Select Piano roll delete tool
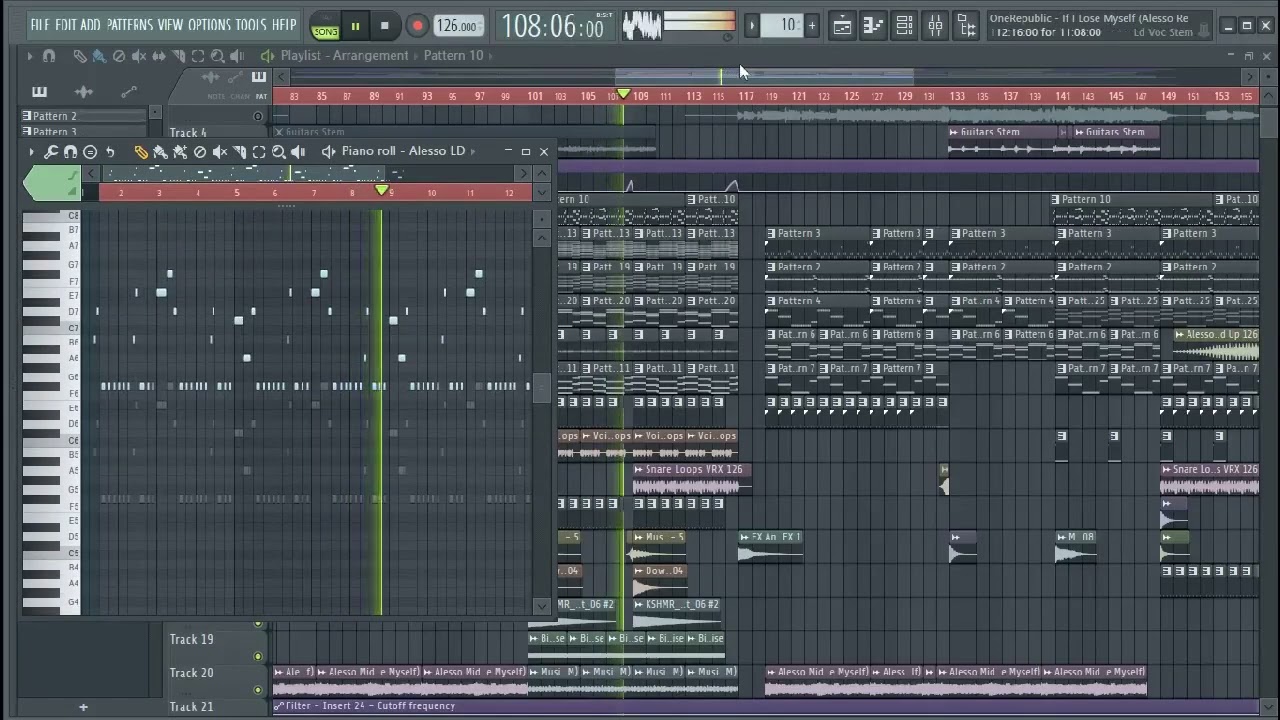The image size is (1280, 720). (x=200, y=152)
